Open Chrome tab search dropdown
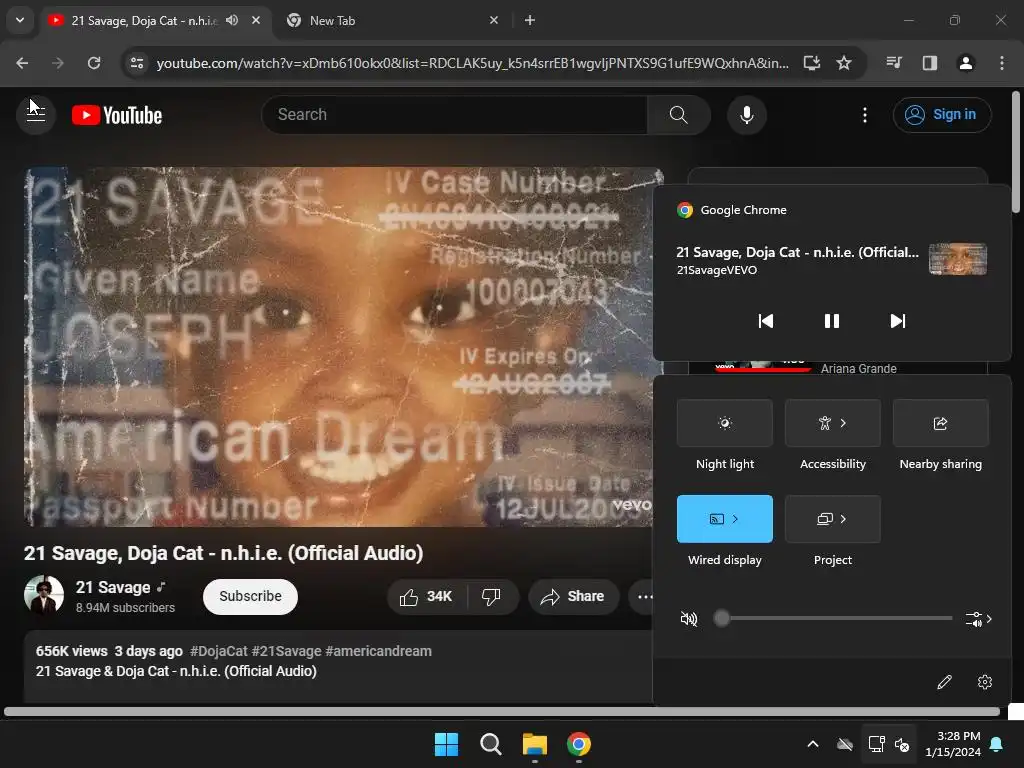 (20, 20)
